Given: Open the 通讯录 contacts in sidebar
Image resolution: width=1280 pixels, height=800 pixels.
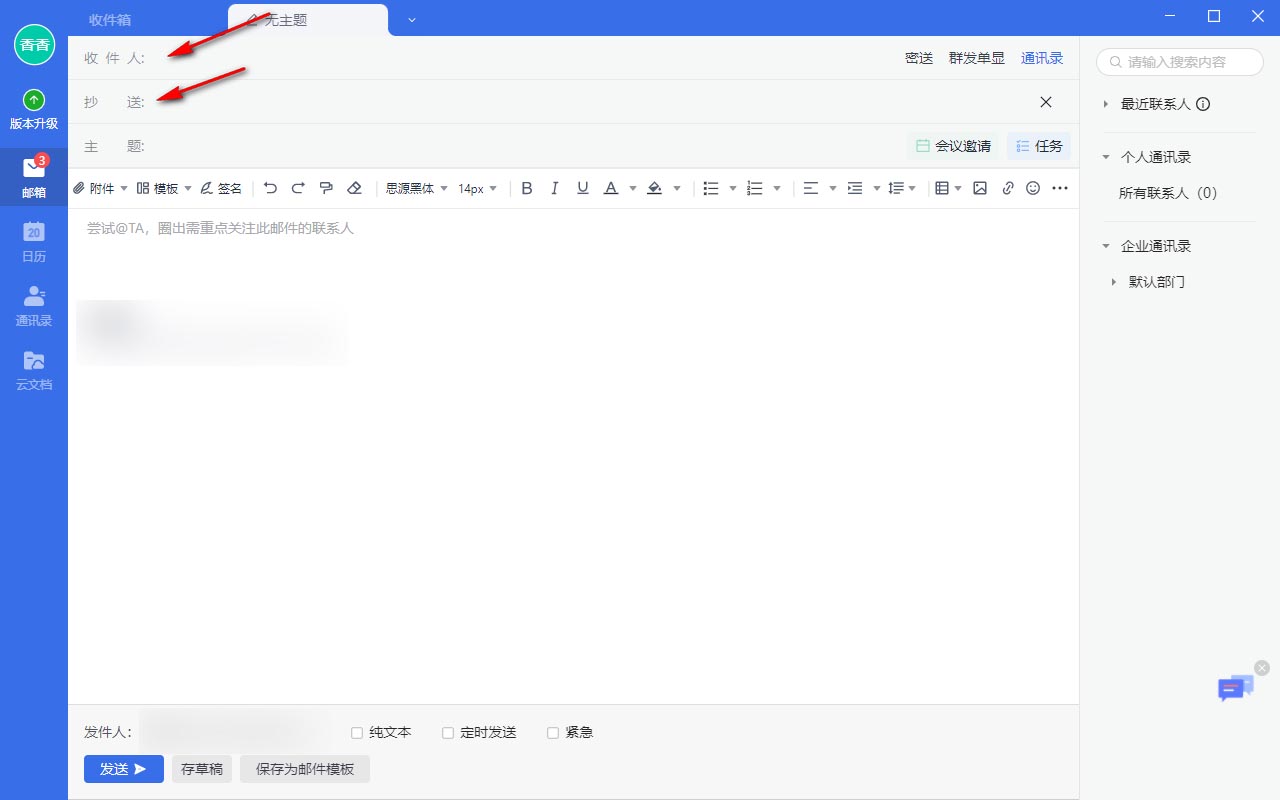Looking at the screenshot, I should 34,305.
